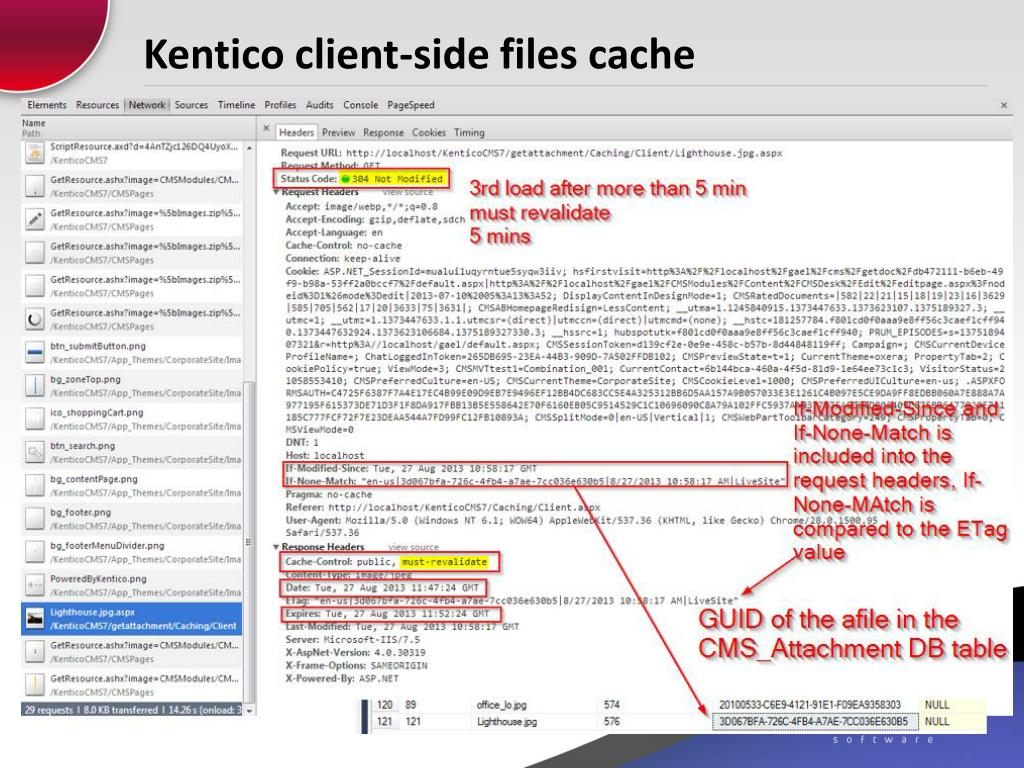Close the DevTools panel with the X
Screen dimensions: 1024x768
[1004, 105]
